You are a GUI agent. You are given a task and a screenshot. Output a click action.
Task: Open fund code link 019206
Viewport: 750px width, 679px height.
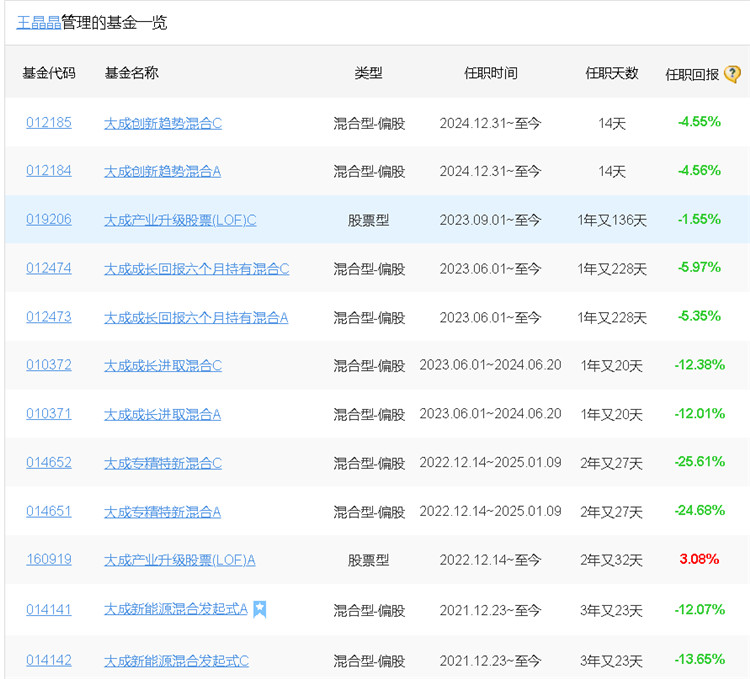pyautogui.click(x=49, y=219)
